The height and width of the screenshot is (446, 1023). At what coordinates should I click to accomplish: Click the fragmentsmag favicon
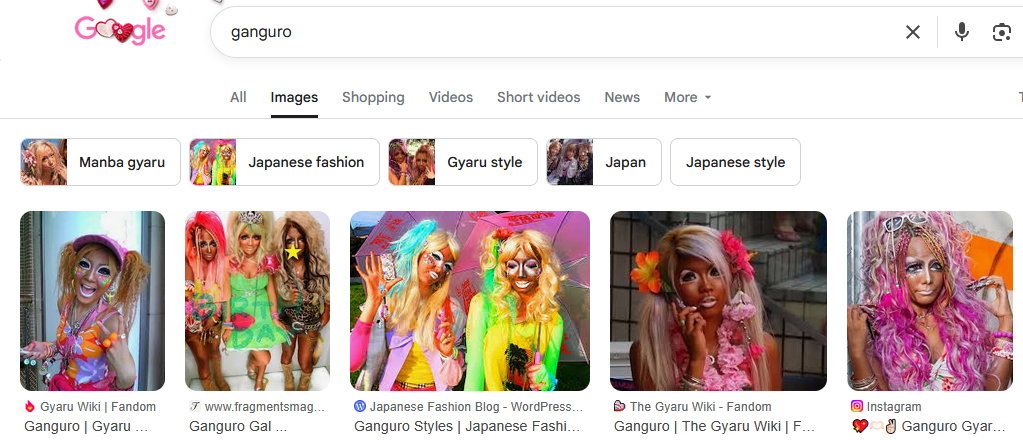194,407
